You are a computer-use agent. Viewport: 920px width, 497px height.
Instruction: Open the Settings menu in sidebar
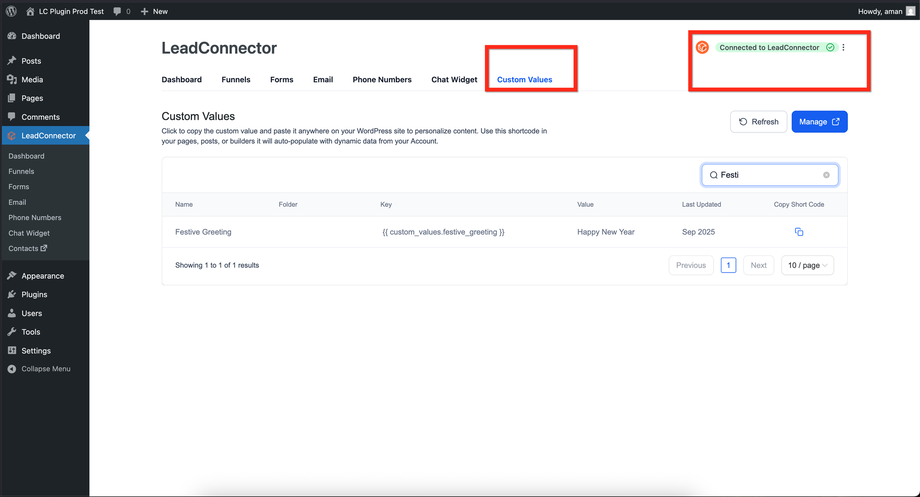[x=36, y=351]
